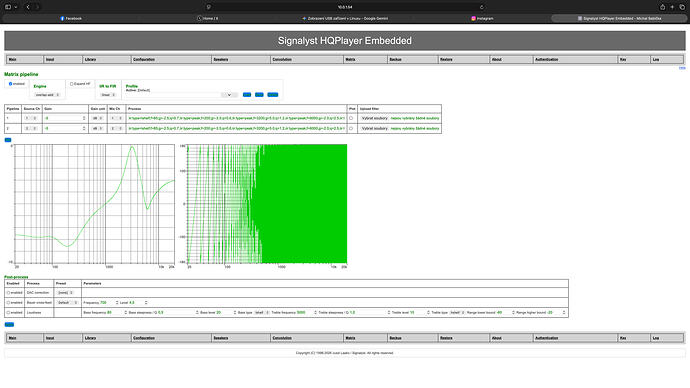
Task: Reload the page using the refresh icon
Action: (x=482, y=7)
